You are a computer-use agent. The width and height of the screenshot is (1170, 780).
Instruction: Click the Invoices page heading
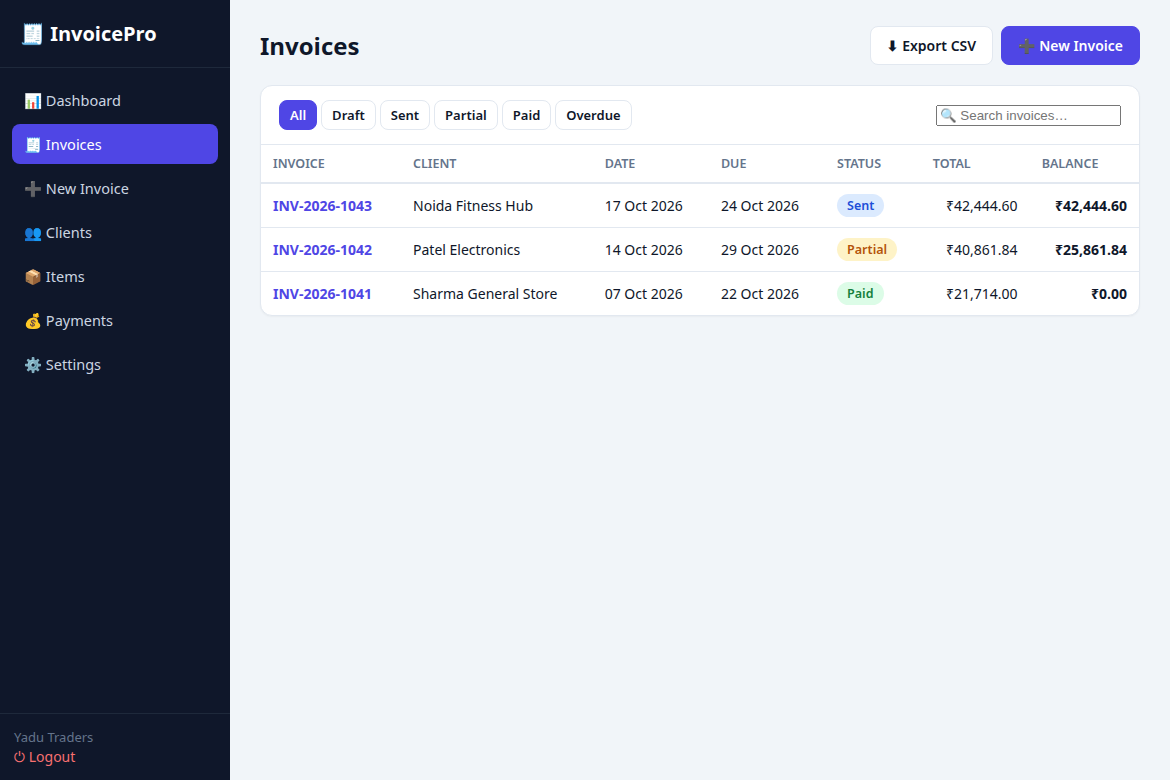pos(310,46)
